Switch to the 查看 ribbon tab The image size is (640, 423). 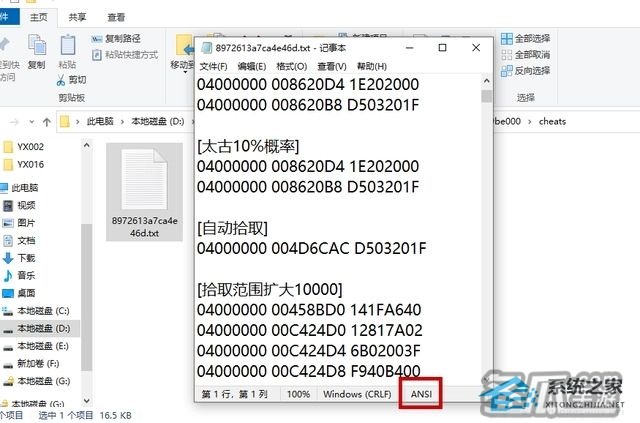116,17
